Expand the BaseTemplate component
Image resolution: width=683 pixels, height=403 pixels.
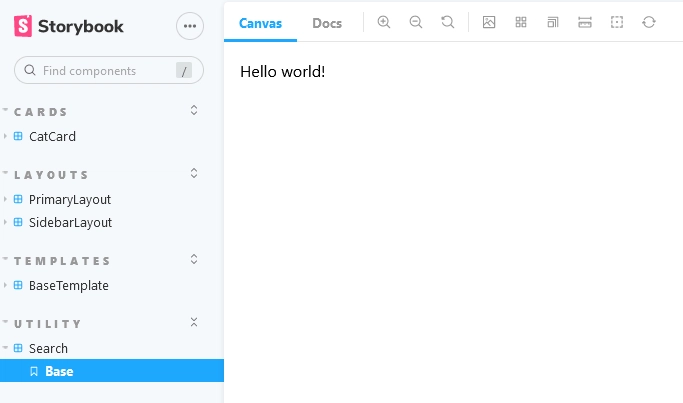click(68, 286)
